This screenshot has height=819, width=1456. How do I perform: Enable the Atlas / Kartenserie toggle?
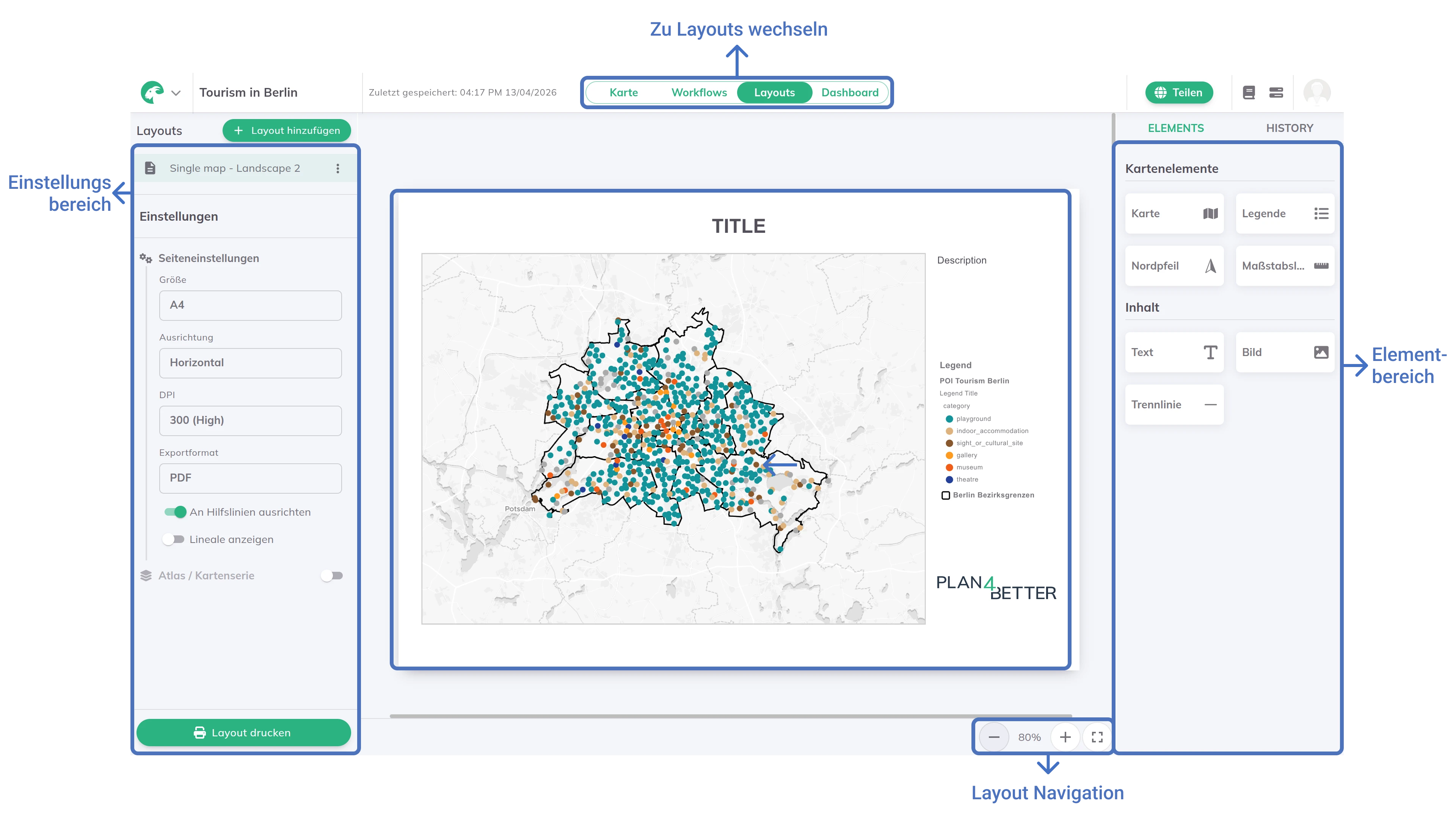pyautogui.click(x=332, y=576)
